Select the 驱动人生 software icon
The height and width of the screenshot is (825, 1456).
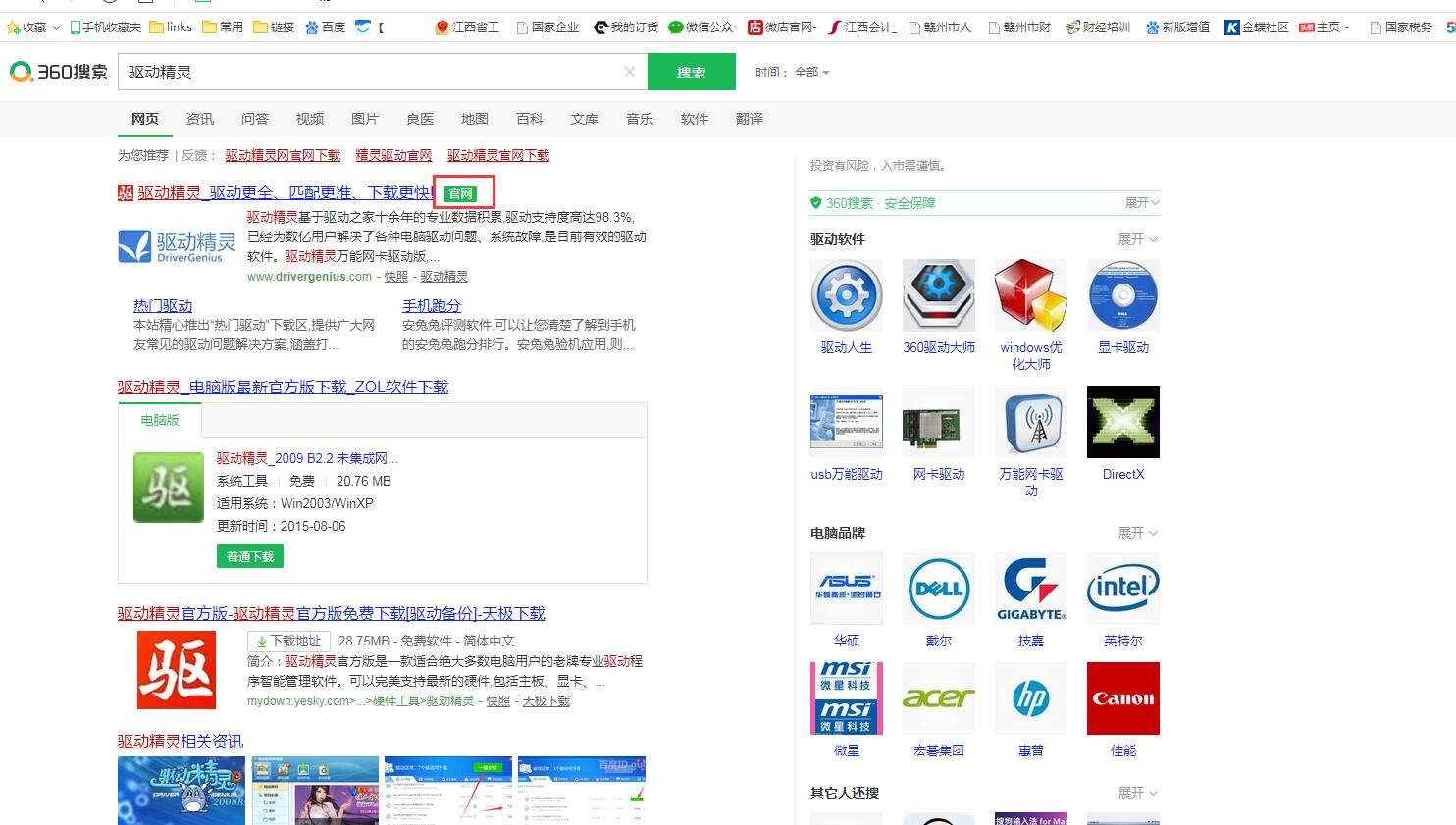pos(846,294)
